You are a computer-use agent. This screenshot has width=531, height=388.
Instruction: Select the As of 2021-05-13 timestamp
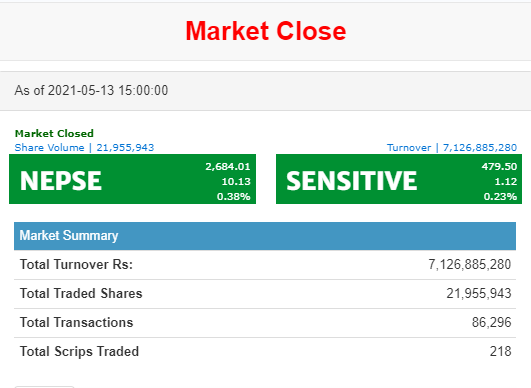coord(91,90)
